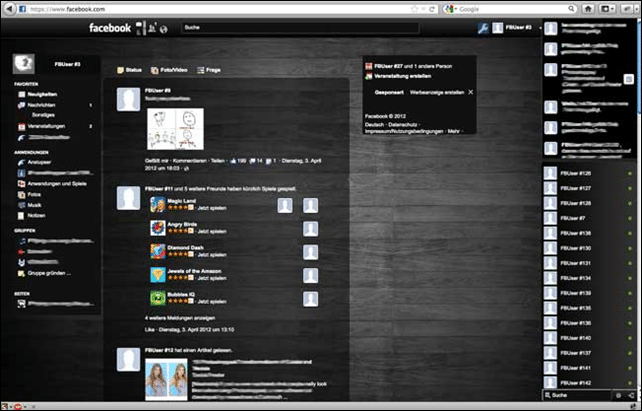Click the small ticker toggle icon beside the news ticker
Screen dimensions: 642x411
(629, 79)
